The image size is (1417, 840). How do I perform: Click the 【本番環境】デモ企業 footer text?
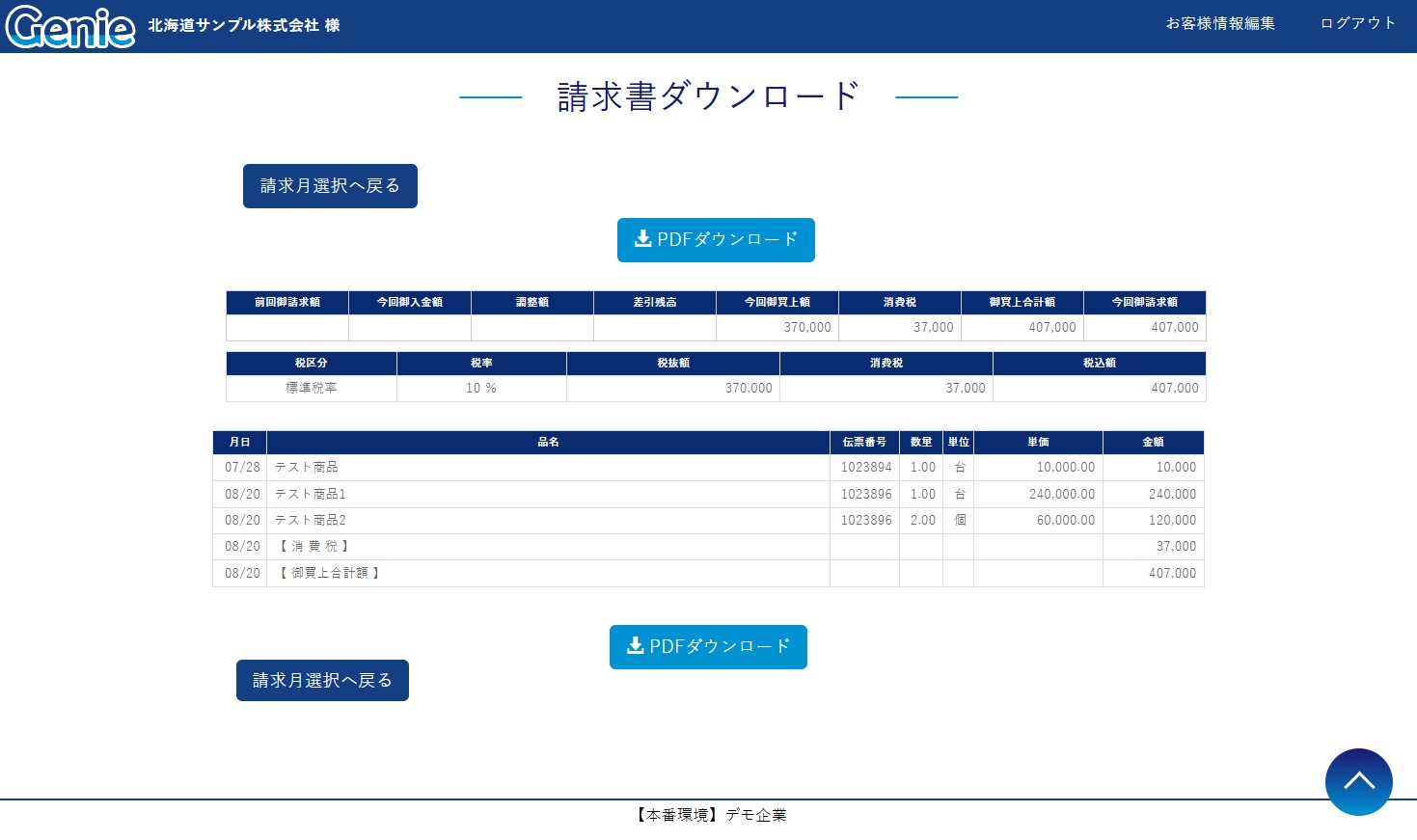coord(709,816)
